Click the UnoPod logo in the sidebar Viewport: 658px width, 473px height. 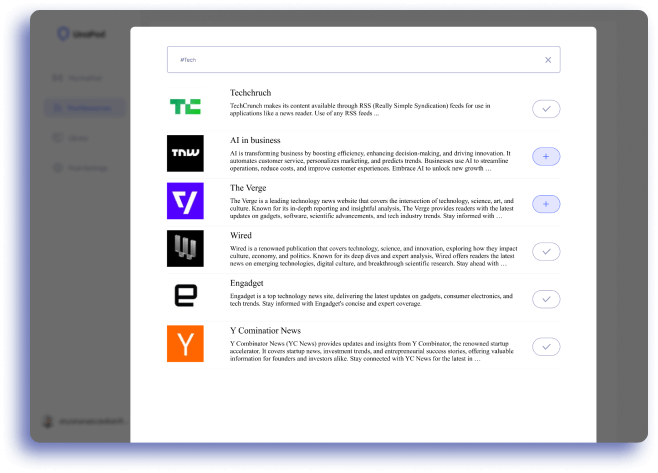click(81, 34)
